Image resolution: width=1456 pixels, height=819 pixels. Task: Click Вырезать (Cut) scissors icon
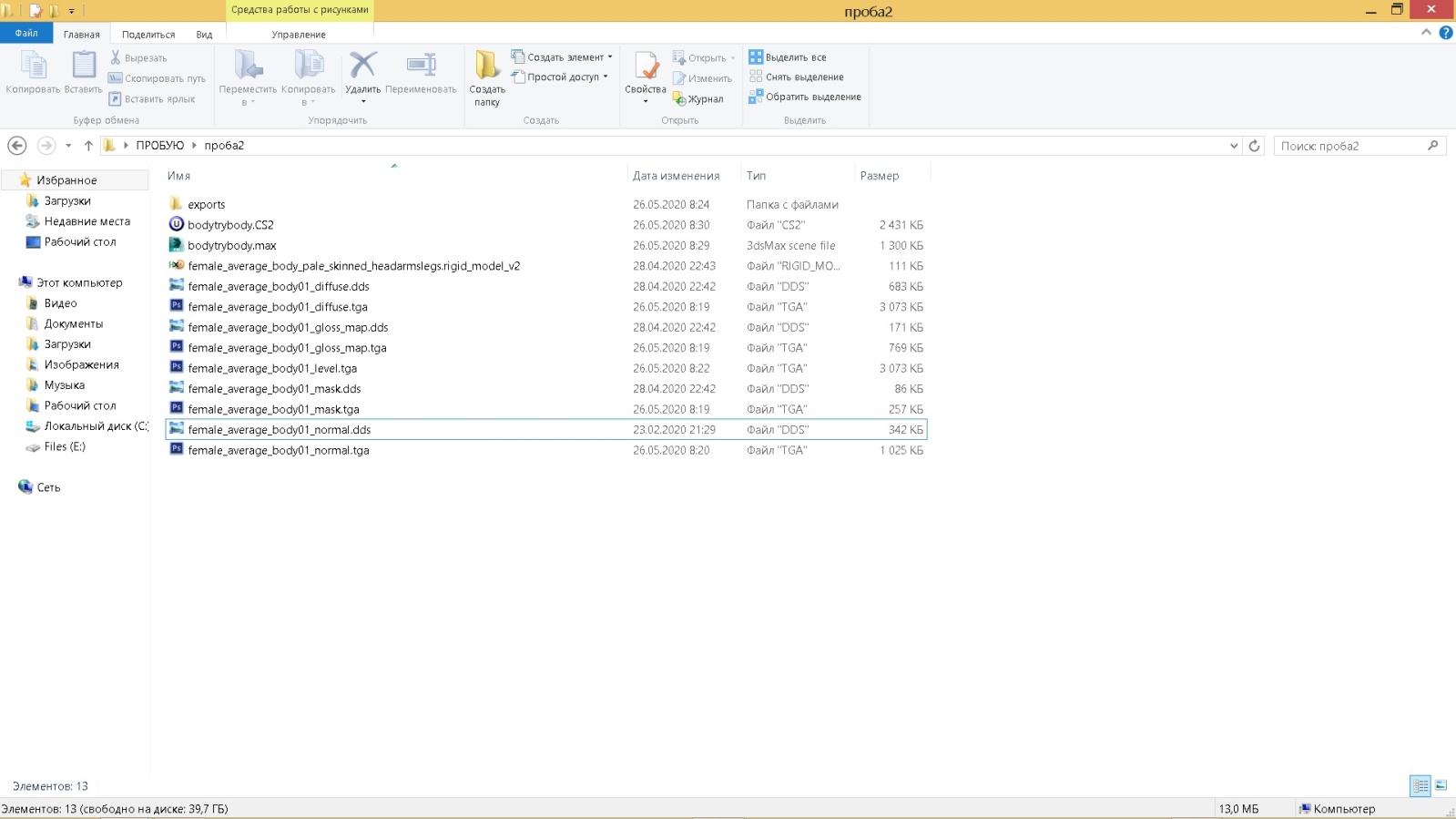pyautogui.click(x=116, y=57)
